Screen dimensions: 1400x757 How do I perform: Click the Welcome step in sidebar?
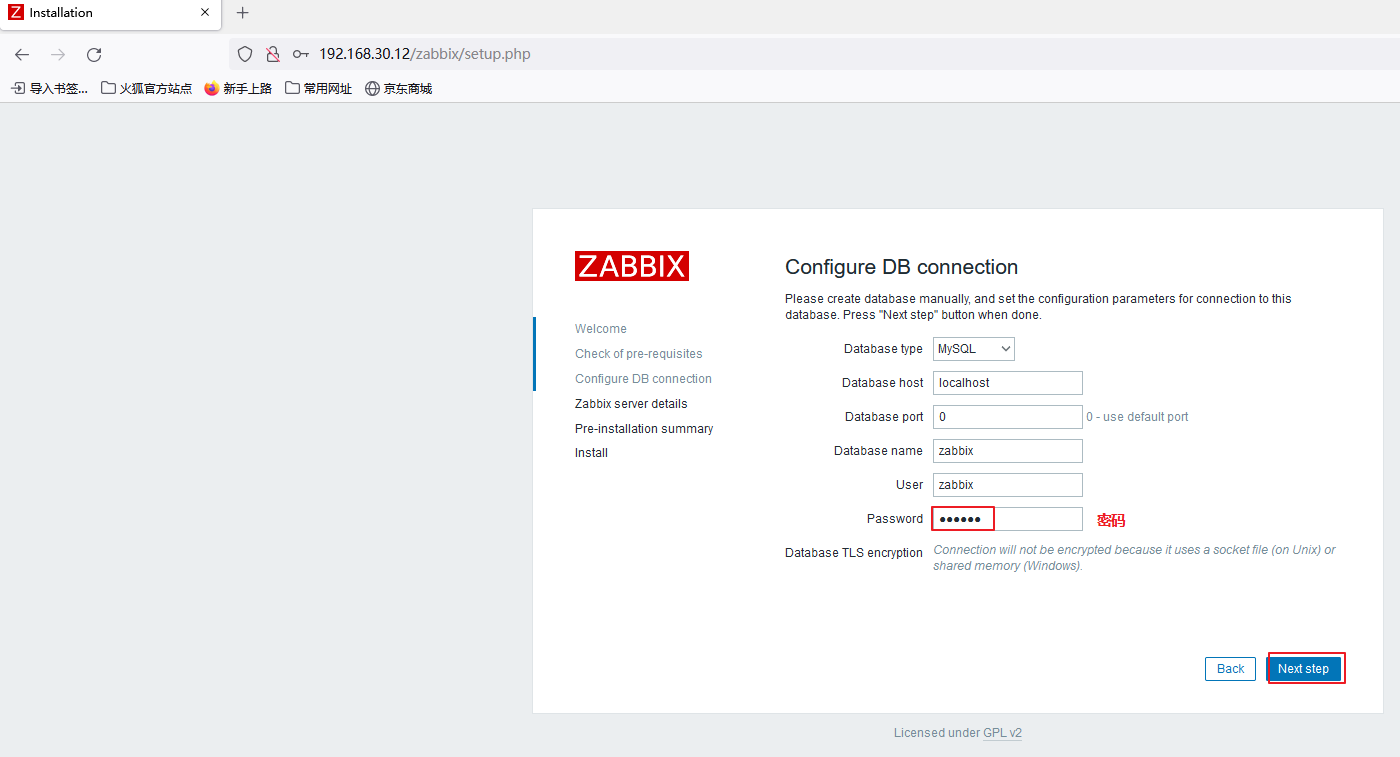[x=601, y=329]
